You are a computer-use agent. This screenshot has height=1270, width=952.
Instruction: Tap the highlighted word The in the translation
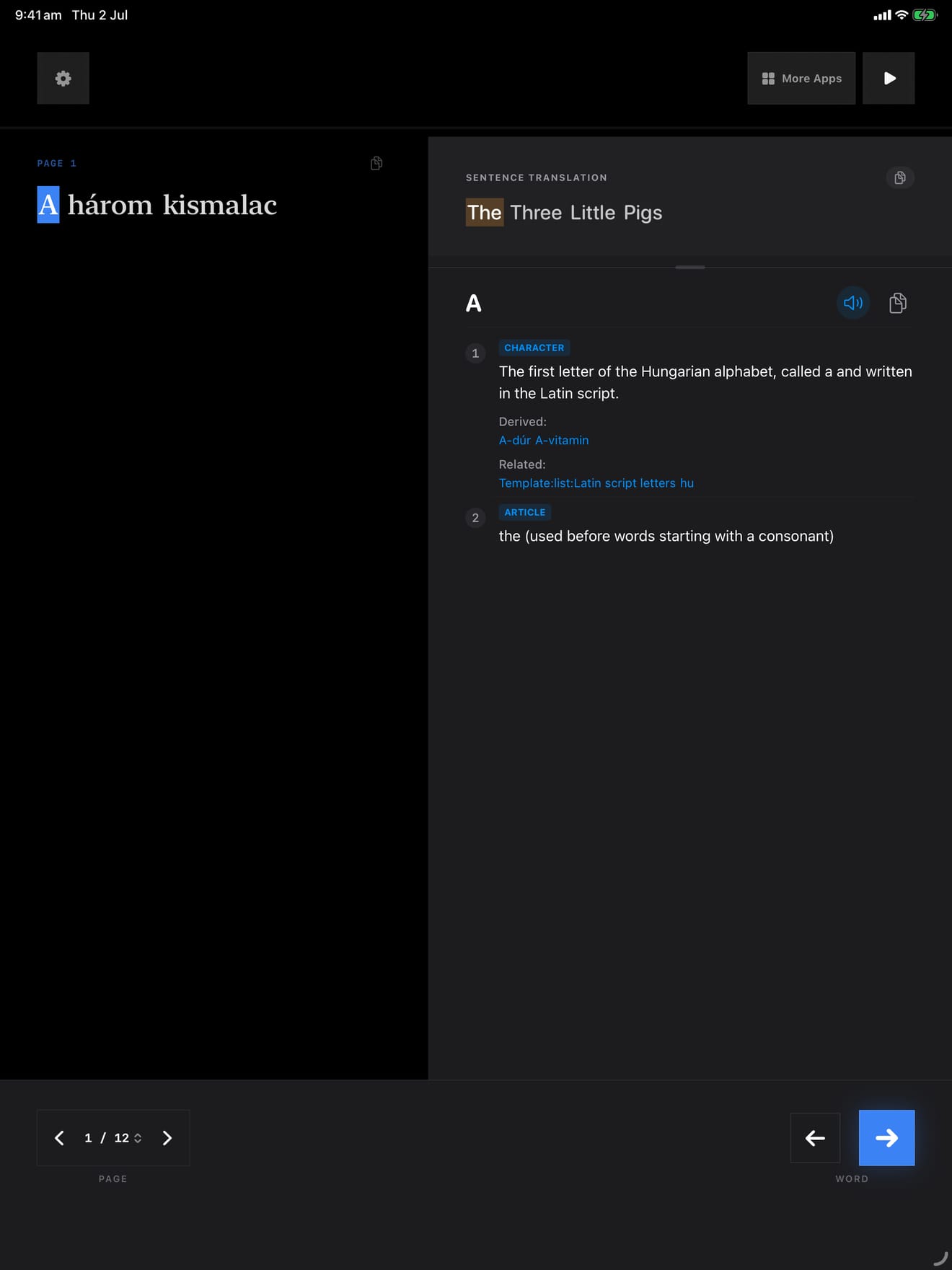pyautogui.click(x=485, y=213)
